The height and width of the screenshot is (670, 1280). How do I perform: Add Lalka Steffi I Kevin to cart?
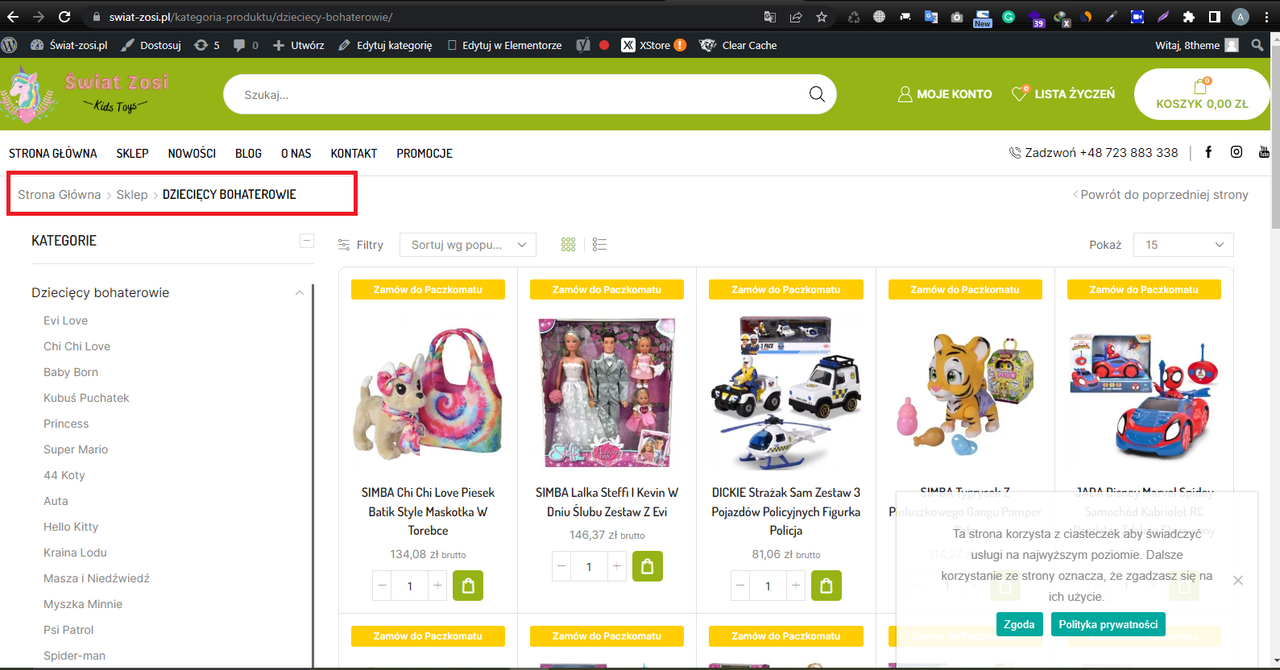tap(647, 567)
